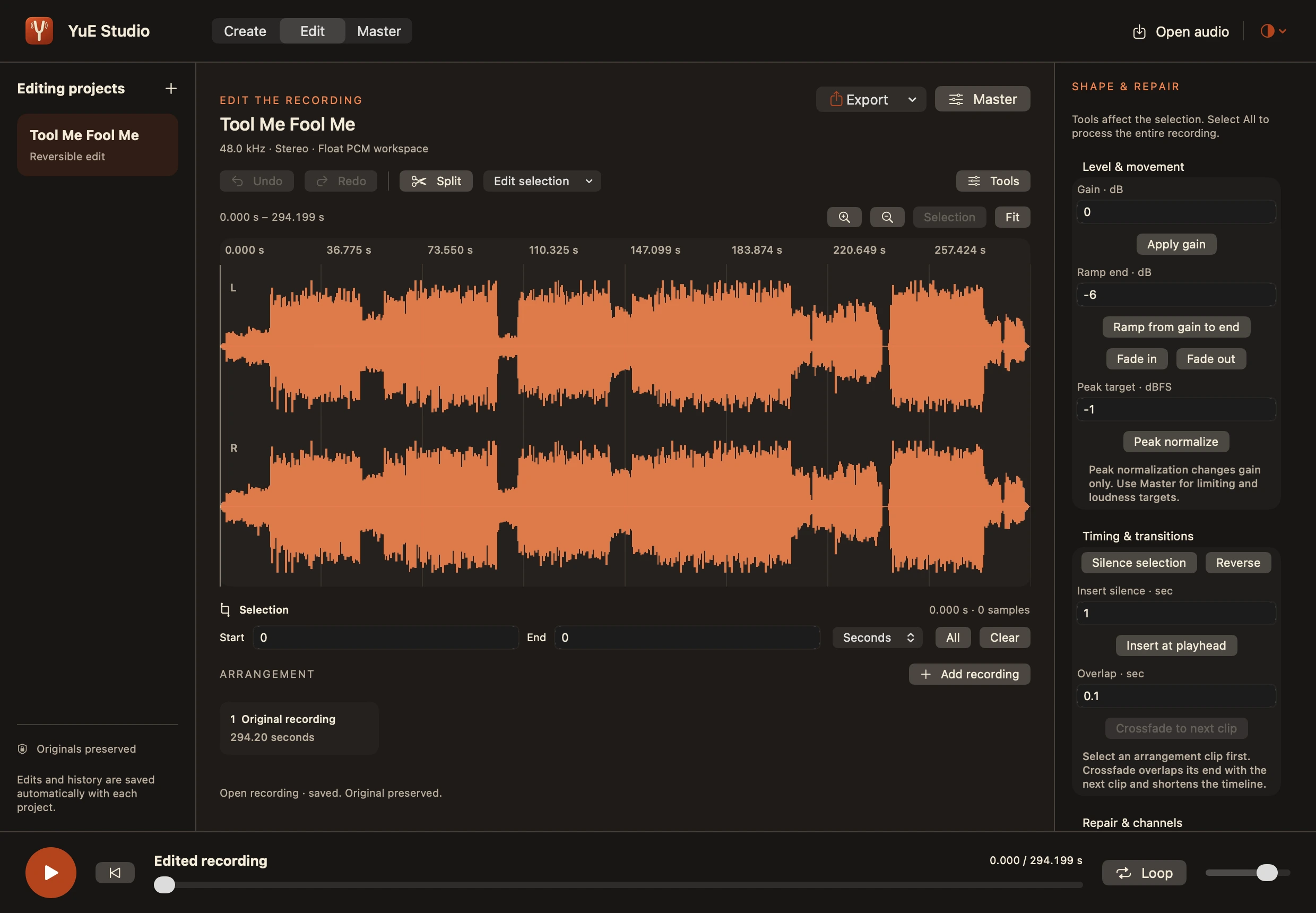
Task: Fit the waveform to view
Action: pyautogui.click(x=1012, y=218)
